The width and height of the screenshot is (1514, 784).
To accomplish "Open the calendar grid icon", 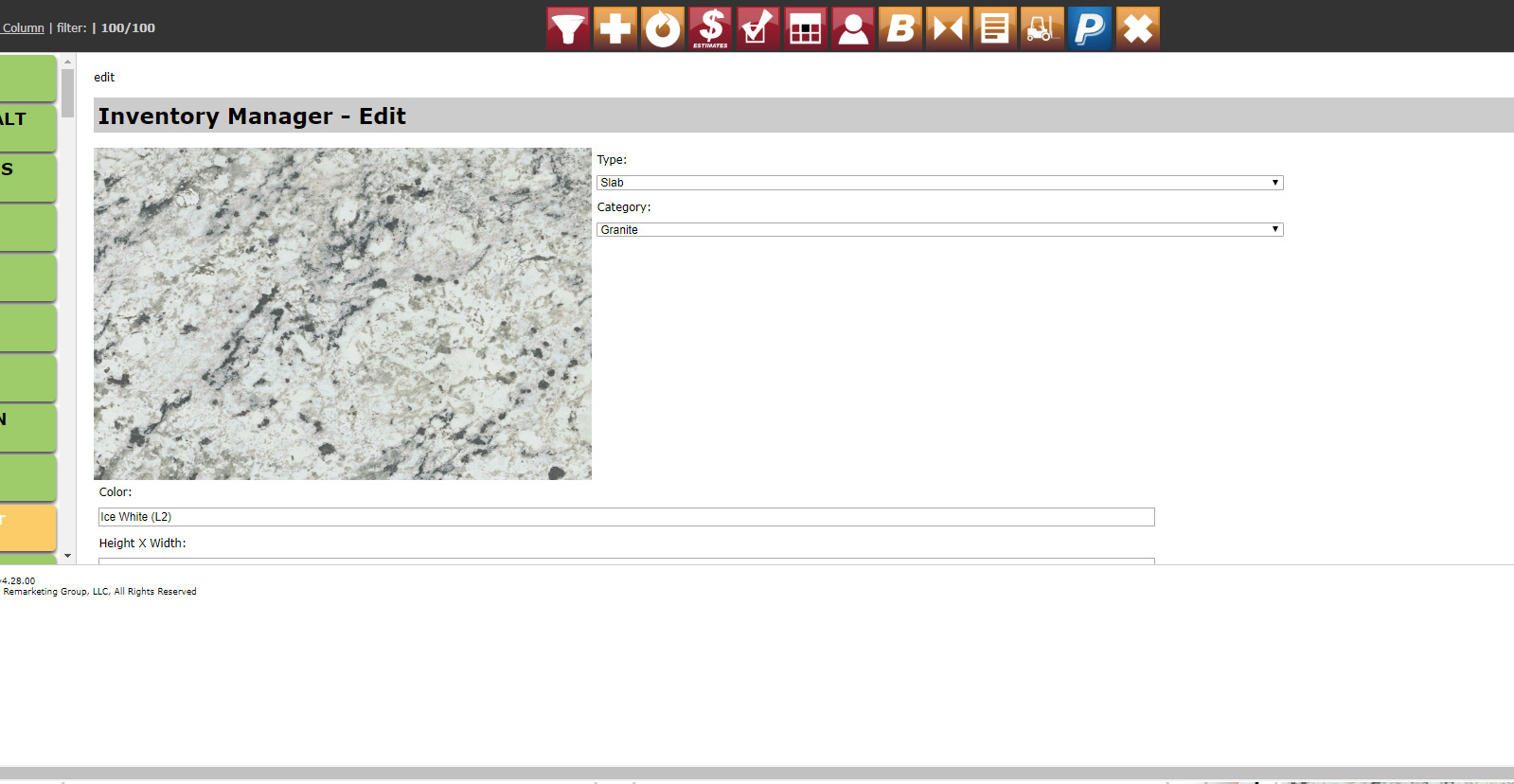I will [x=806, y=28].
